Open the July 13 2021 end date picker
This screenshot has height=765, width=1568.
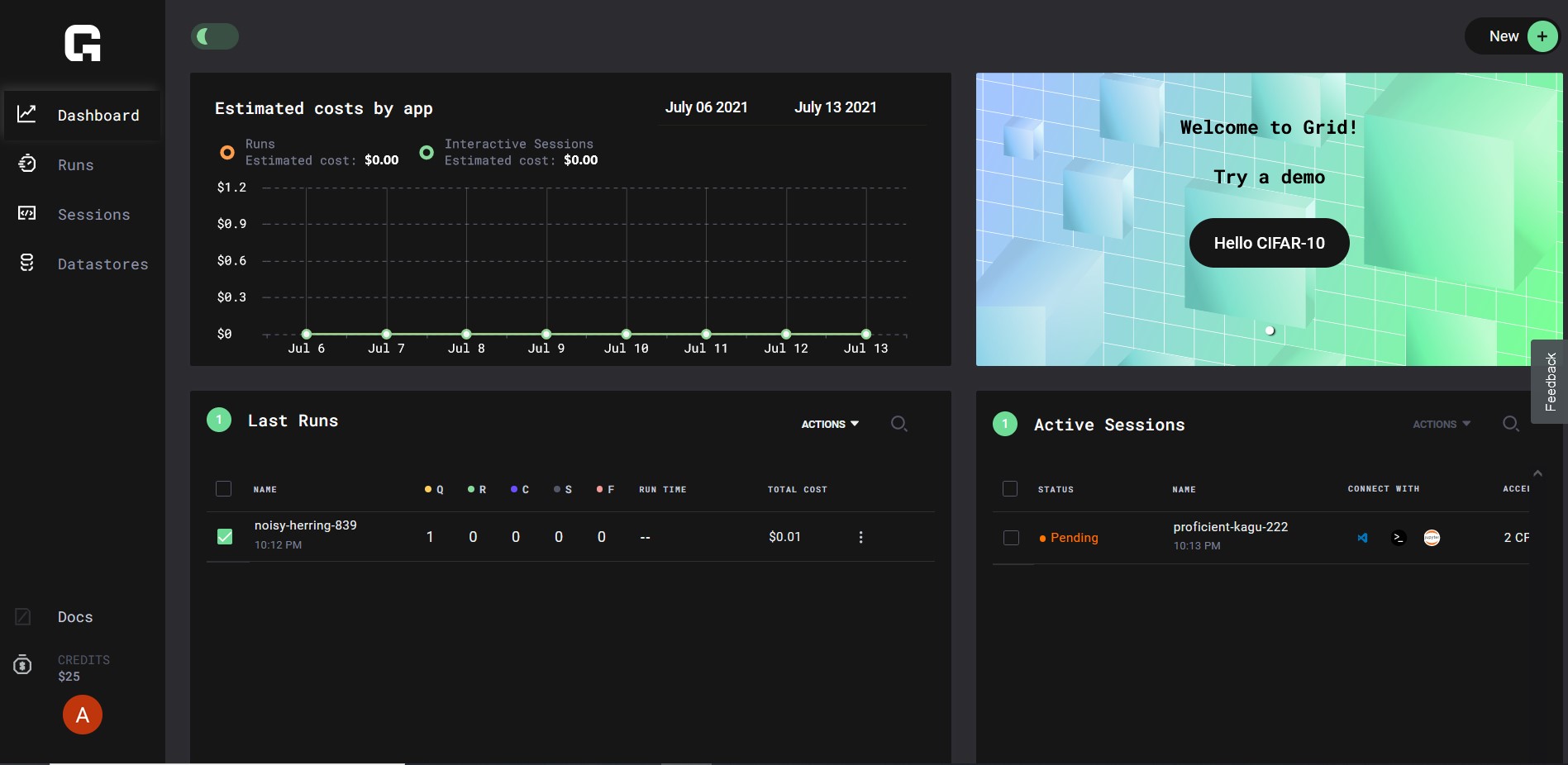(836, 107)
